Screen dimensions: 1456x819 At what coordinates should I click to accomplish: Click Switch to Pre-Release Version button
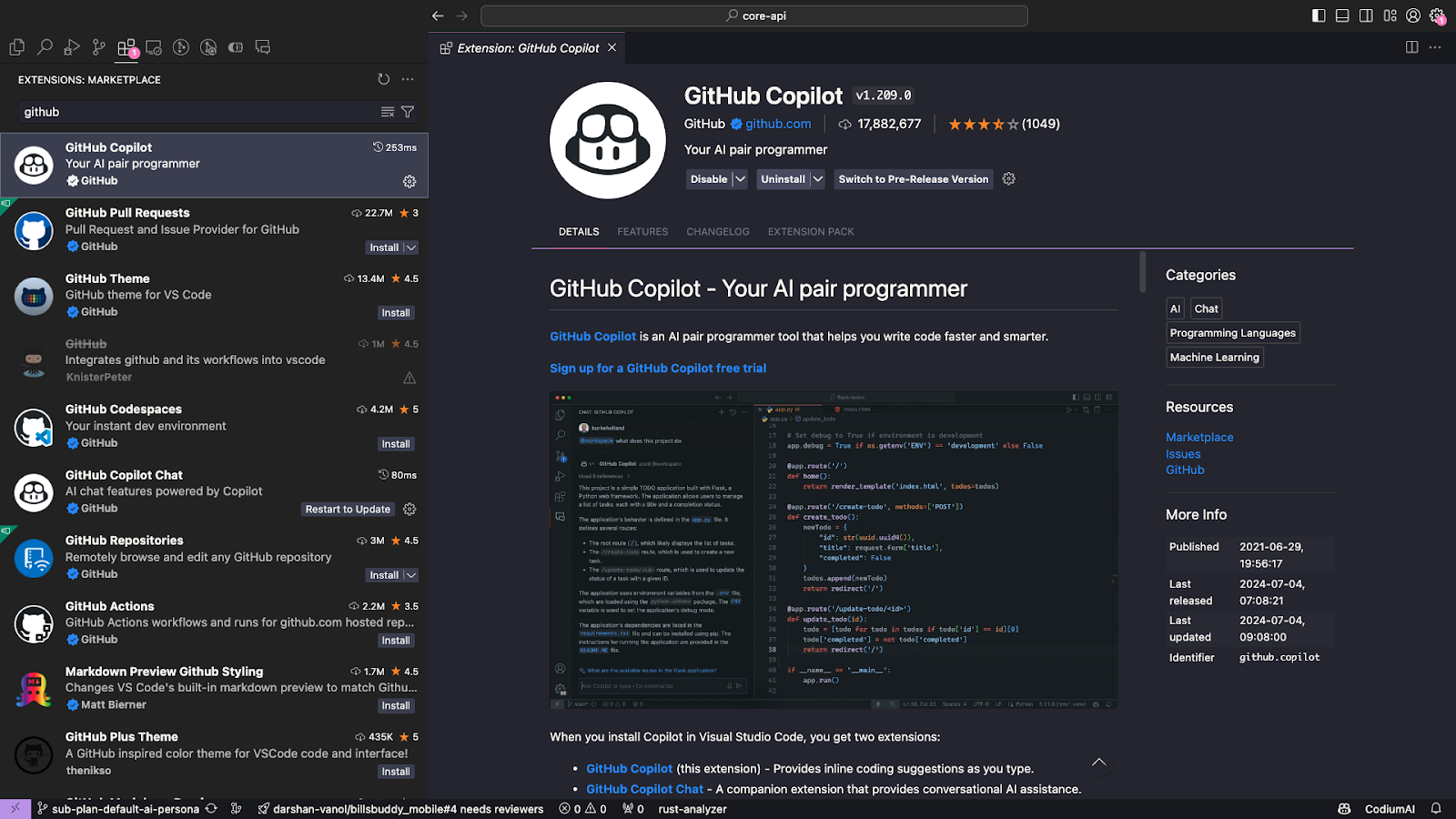click(x=913, y=179)
